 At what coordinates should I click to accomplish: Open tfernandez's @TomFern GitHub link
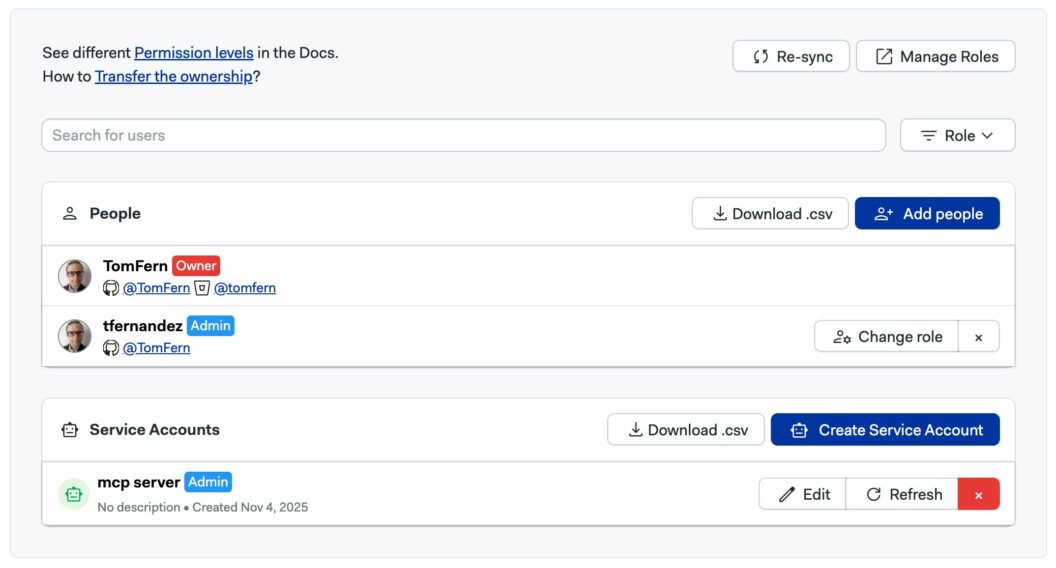(156, 348)
